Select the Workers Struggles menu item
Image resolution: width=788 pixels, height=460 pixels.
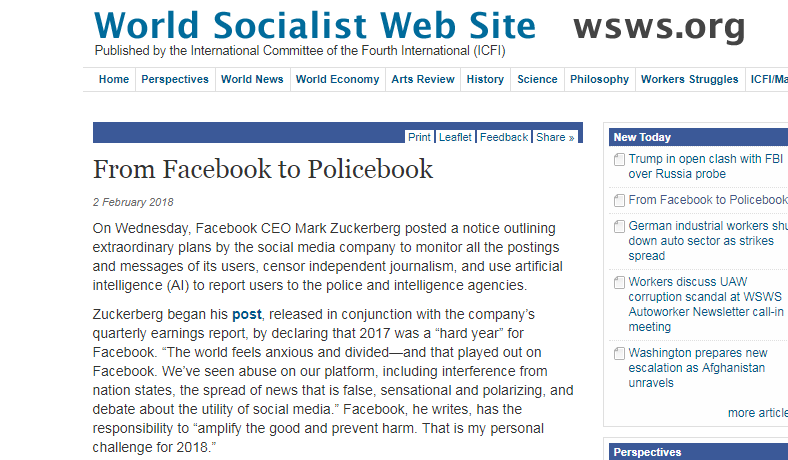pyautogui.click(x=690, y=79)
